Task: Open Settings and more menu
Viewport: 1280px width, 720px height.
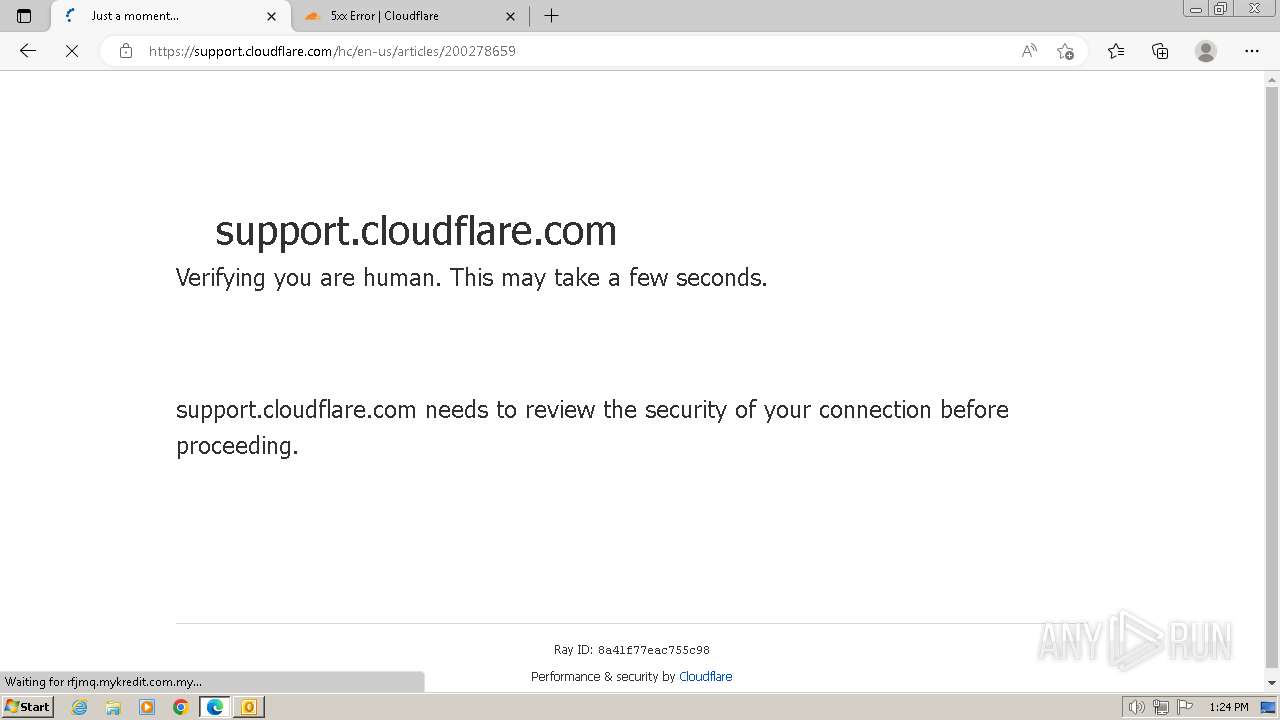Action: tap(1252, 51)
